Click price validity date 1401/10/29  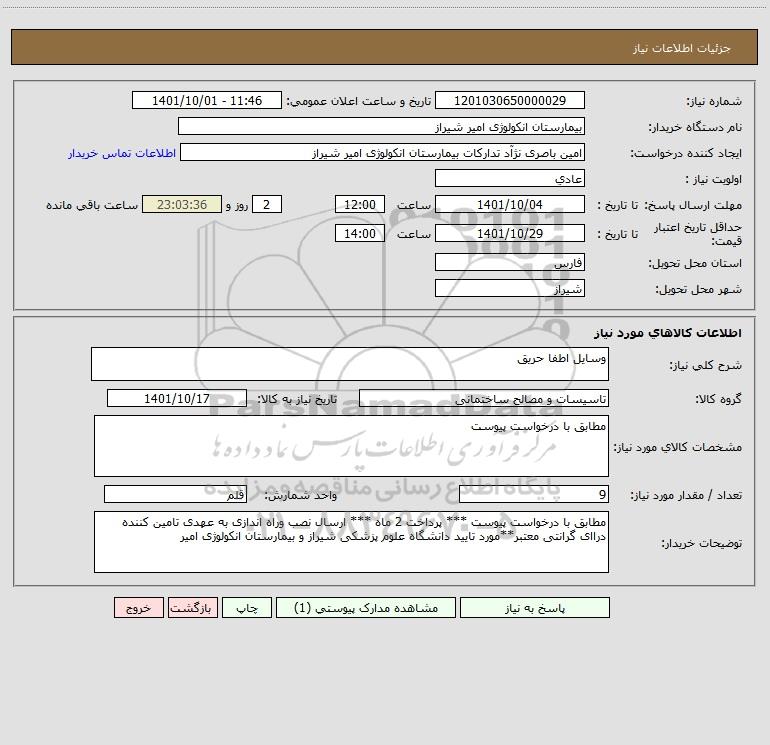(x=510, y=233)
